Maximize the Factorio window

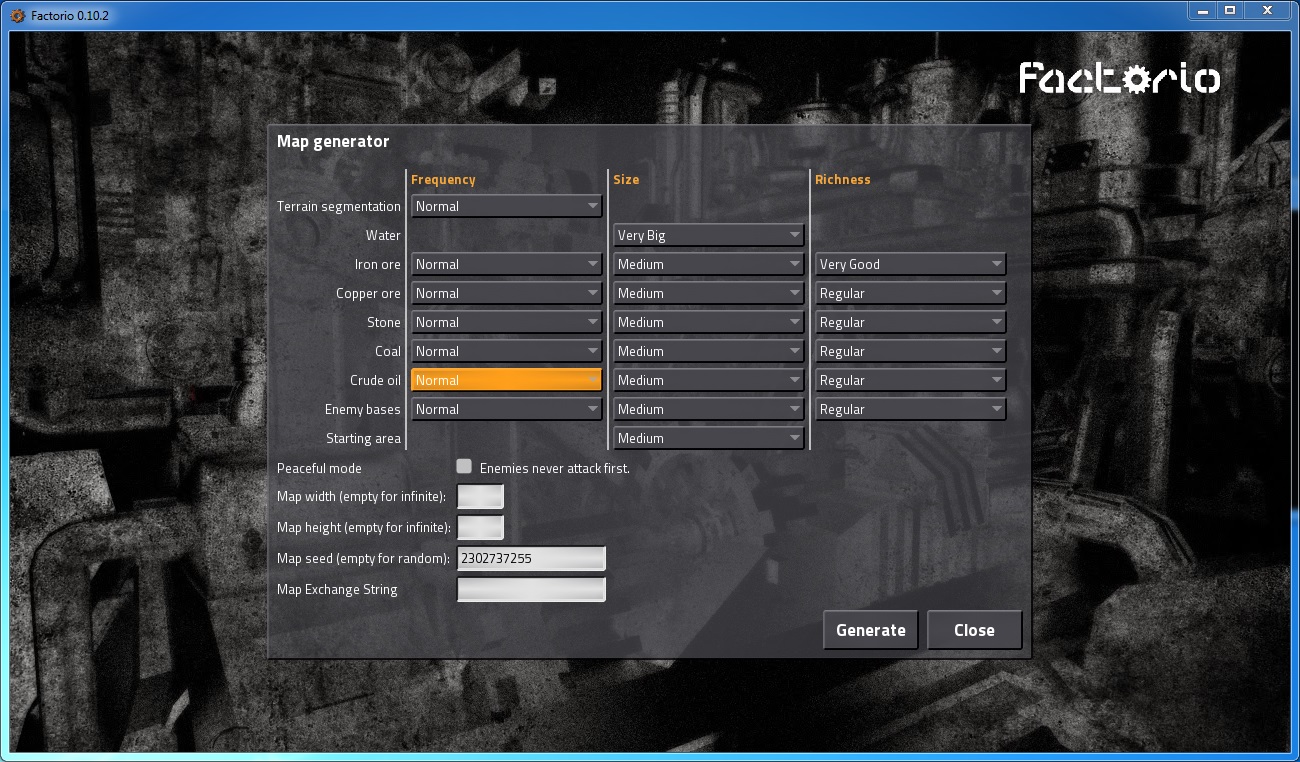tap(1230, 11)
